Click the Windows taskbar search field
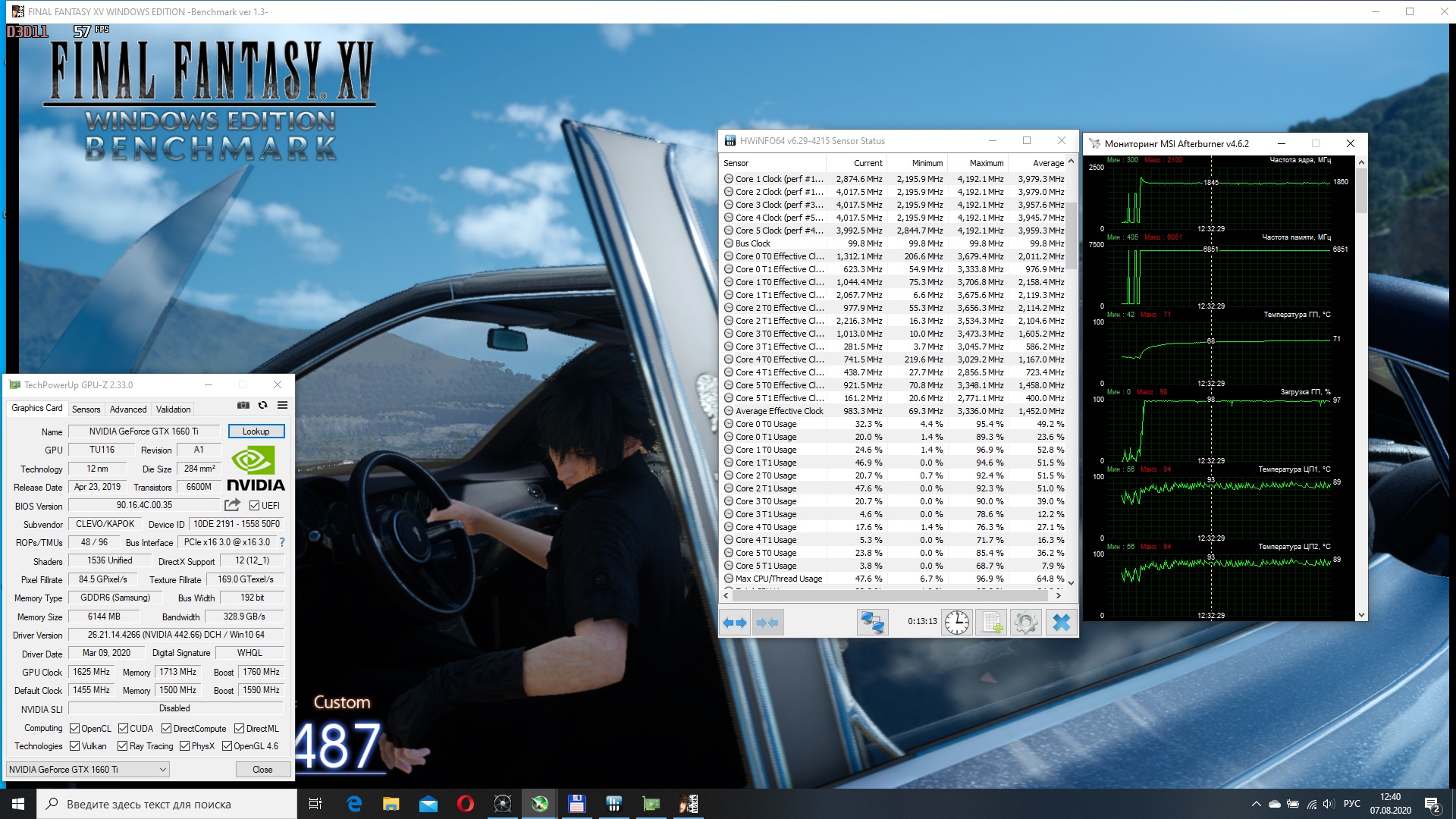The width and height of the screenshot is (1456, 819). (x=167, y=804)
